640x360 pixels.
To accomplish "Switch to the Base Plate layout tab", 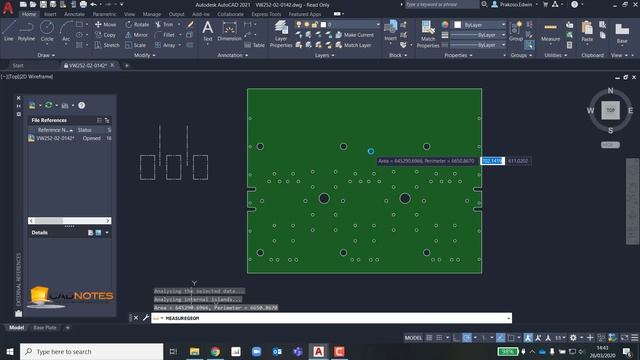I will 45,328.
